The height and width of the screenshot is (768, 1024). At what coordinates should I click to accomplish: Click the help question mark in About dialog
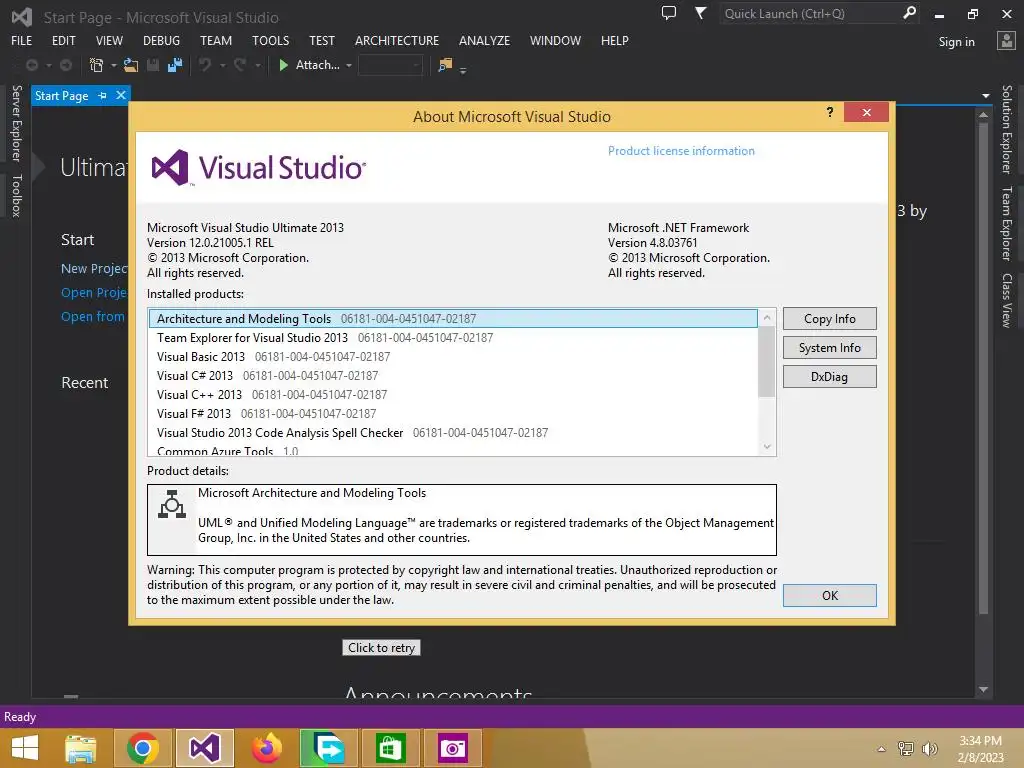pos(829,112)
